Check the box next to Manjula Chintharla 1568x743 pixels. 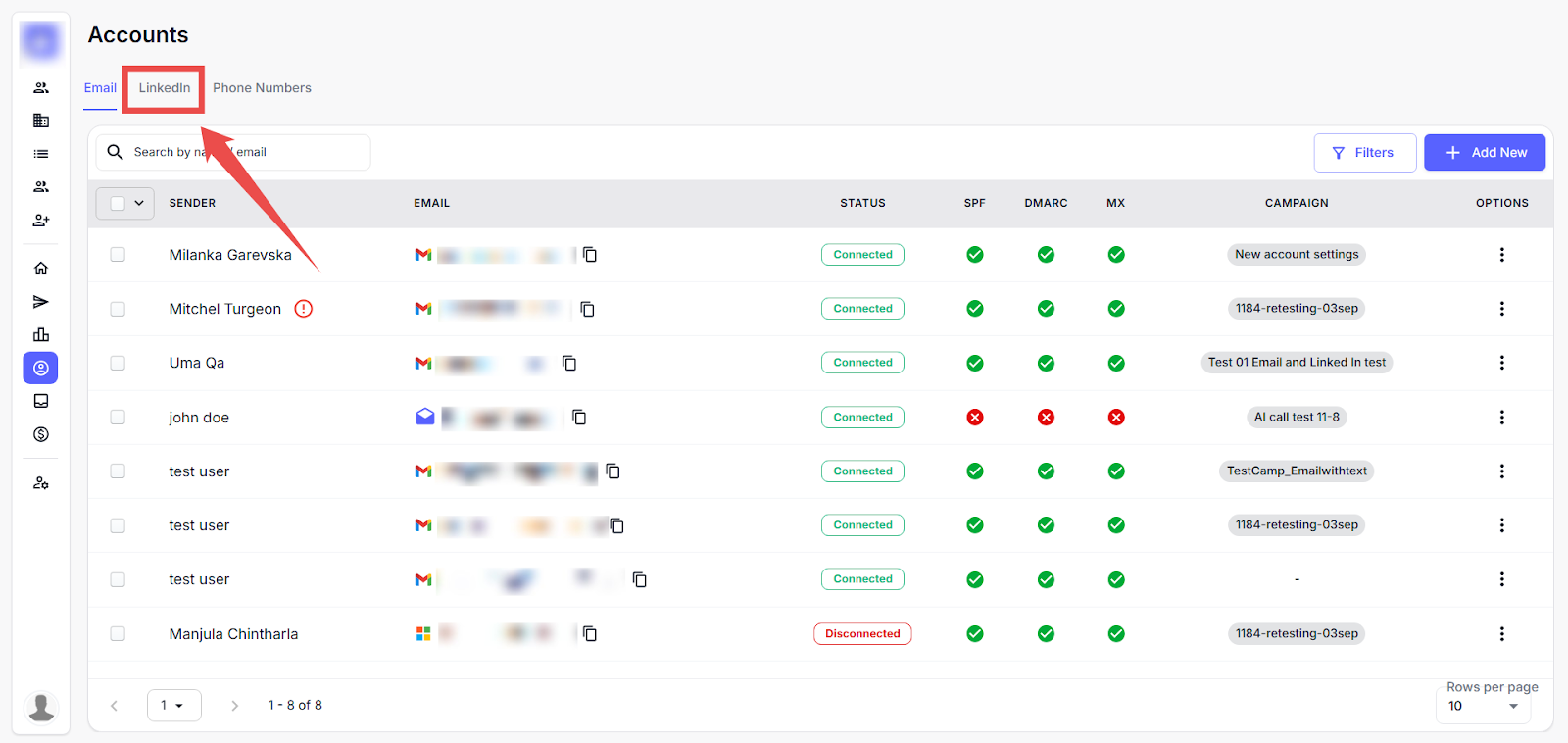coord(118,634)
